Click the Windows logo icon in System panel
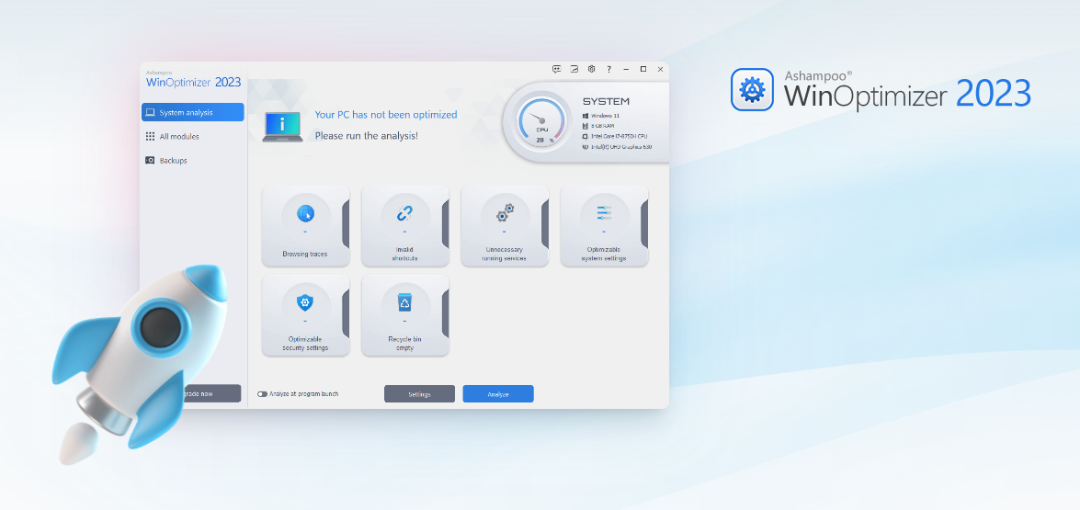The width and height of the screenshot is (1080, 510). [585, 116]
